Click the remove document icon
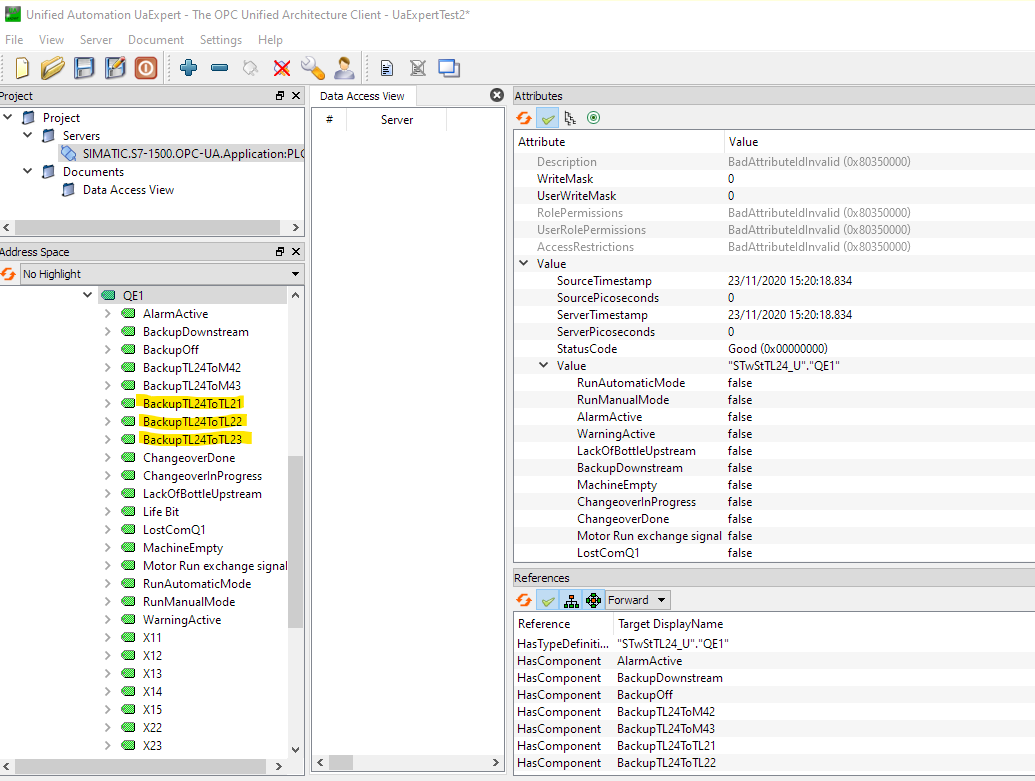 (417, 67)
